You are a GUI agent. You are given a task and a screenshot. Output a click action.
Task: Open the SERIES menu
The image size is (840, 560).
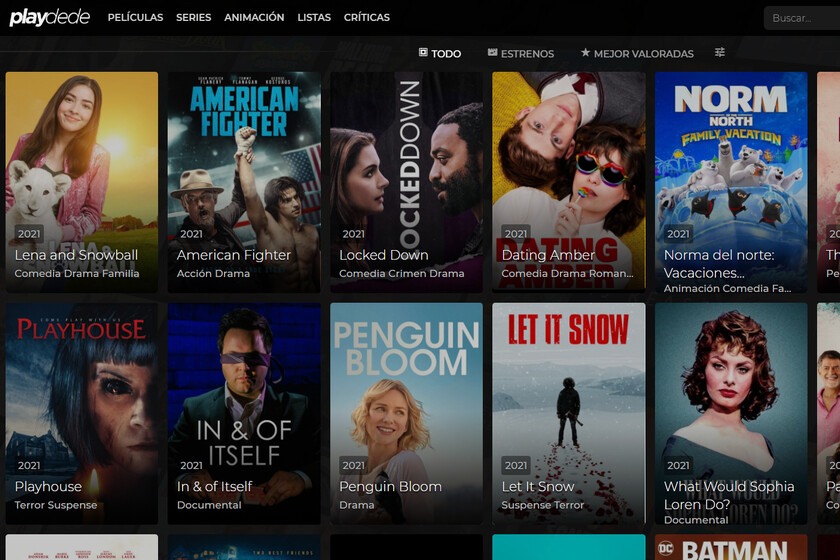pyautogui.click(x=193, y=17)
